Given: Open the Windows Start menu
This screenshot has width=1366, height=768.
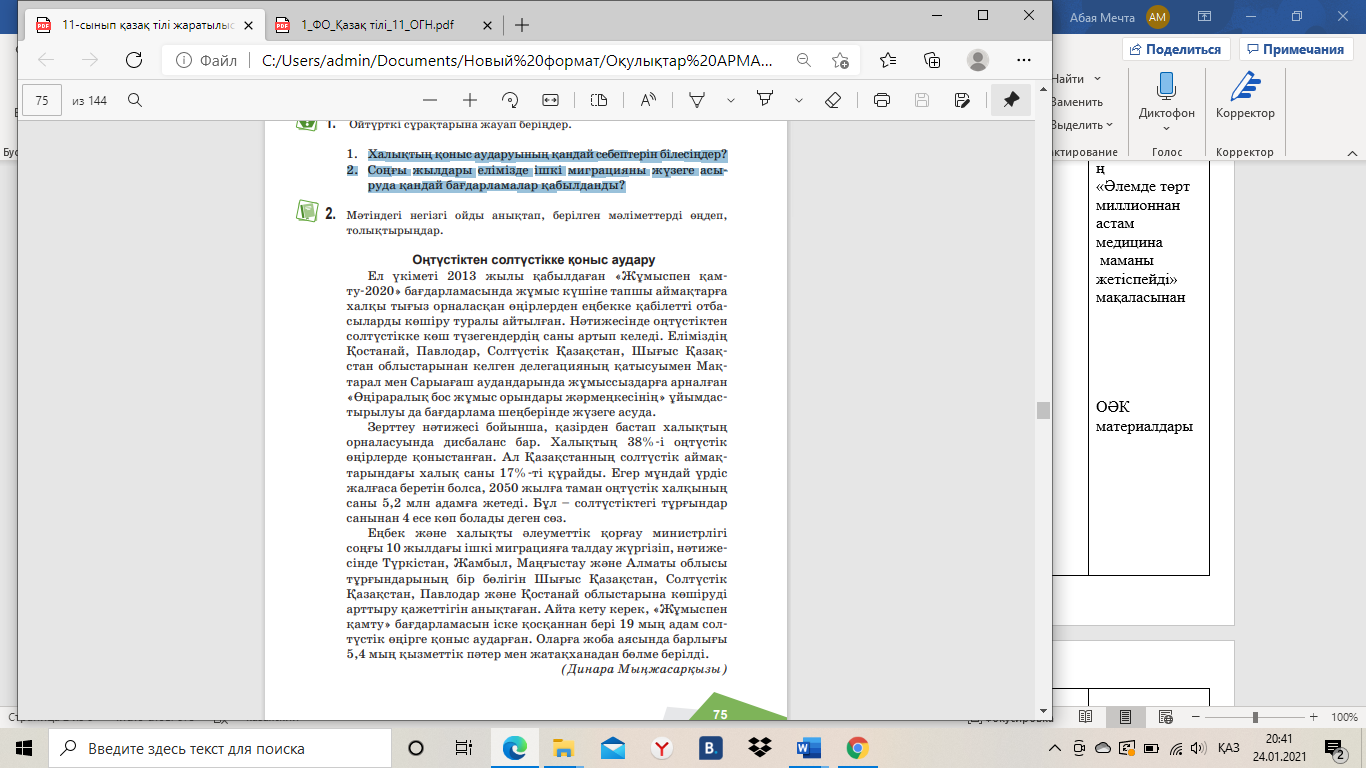Looking at the screenshot, I should [x=24, y=748].
